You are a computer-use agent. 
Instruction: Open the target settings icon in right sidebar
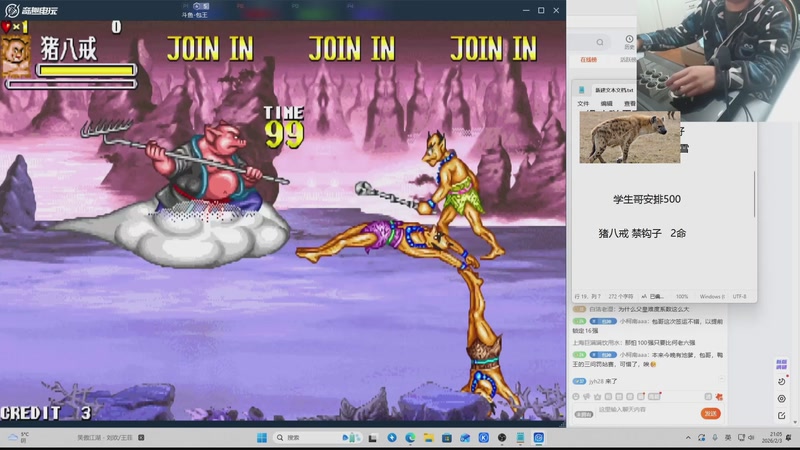(x=781, y=398)
